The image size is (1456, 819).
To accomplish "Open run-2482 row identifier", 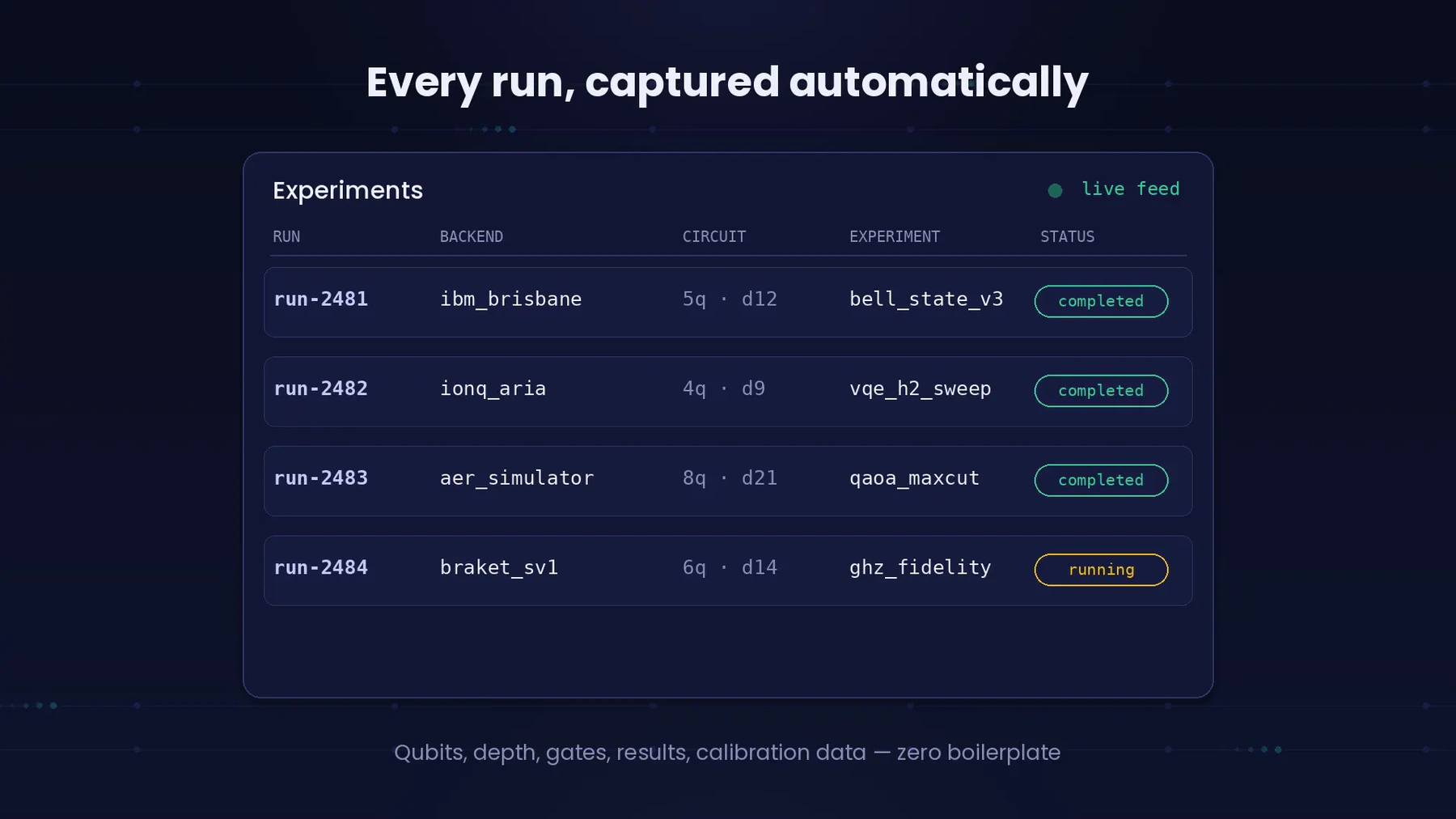I will pyautogui.click(x=321, y=388).
